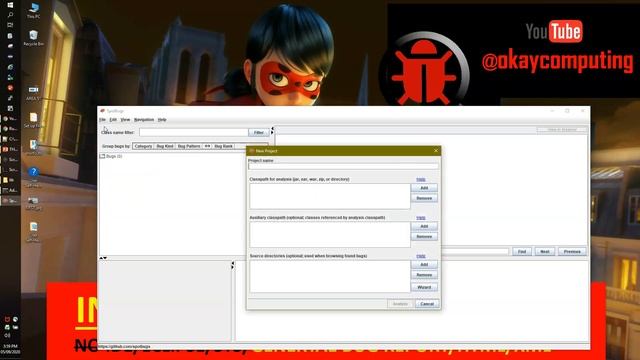The image size is (640, 360).
Task: Select the Bug Kind group-by header
Action: tap(165, 146)
